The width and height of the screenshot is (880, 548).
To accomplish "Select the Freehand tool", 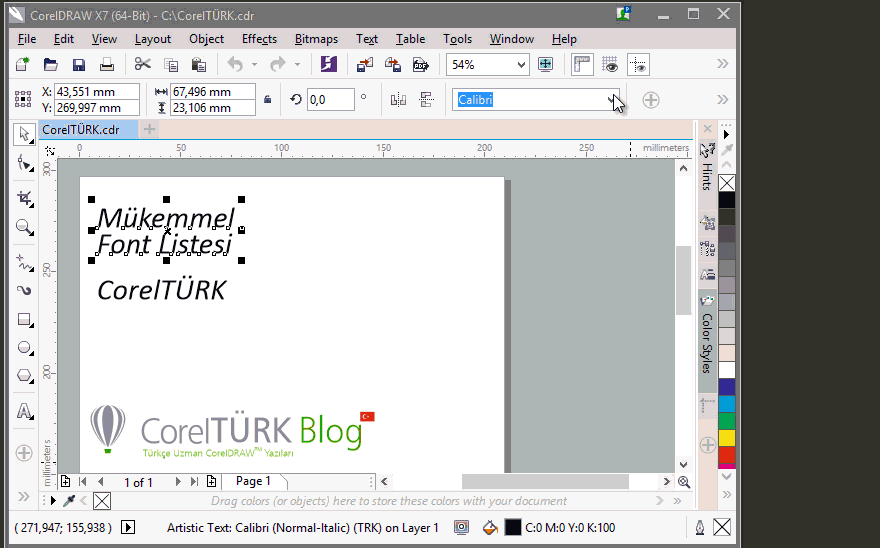I will coord(24,262).
